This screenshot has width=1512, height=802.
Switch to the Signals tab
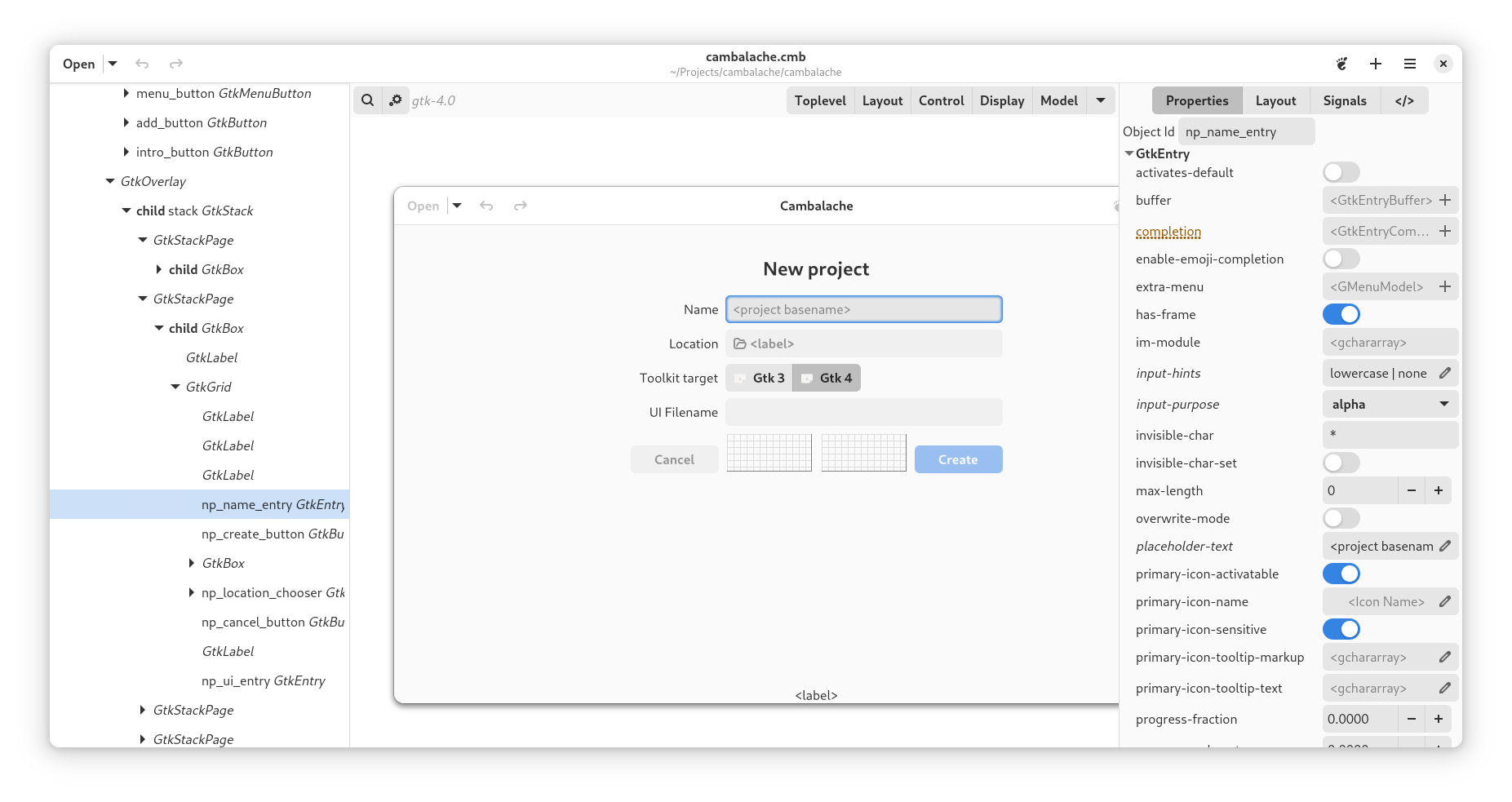1344,100
